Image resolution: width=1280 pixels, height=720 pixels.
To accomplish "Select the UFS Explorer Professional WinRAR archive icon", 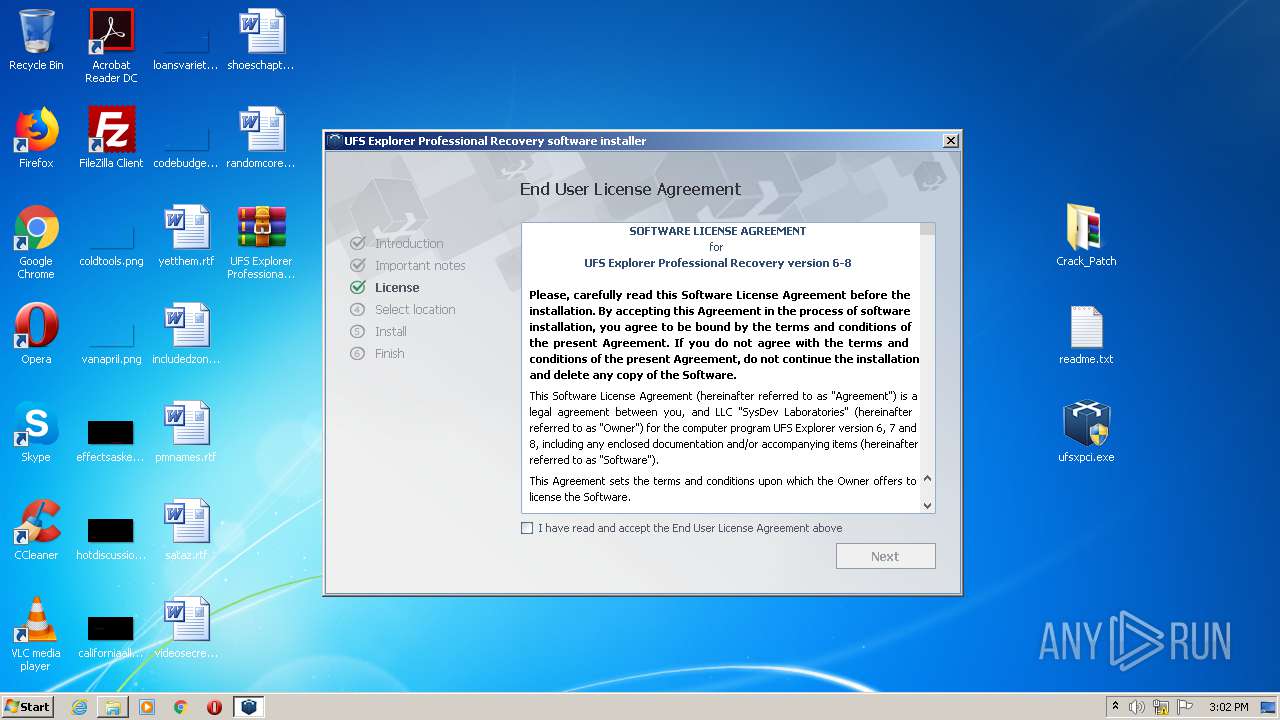I will [261, 242].
